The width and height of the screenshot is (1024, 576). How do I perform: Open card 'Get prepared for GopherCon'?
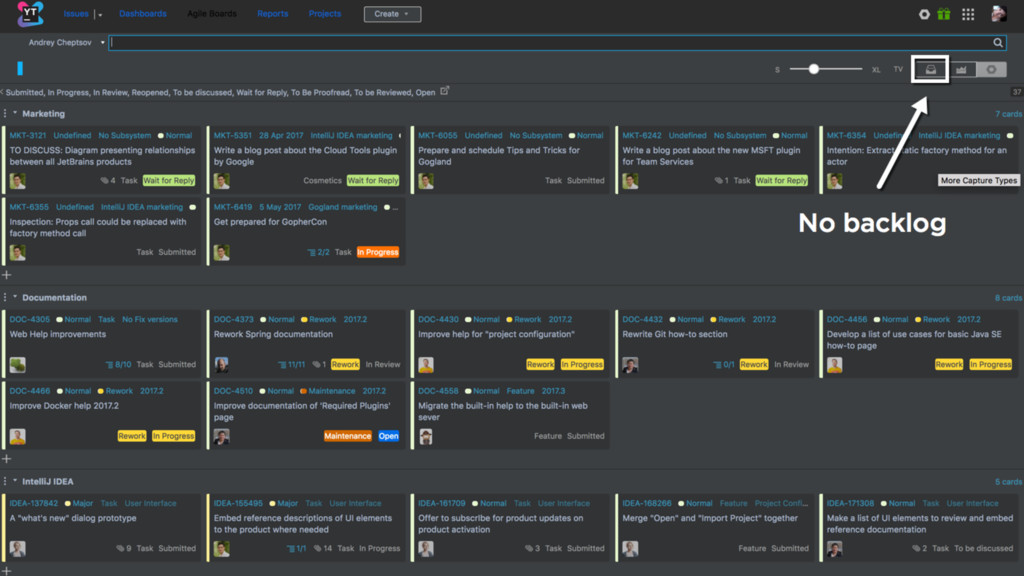[x=270, y=222]
